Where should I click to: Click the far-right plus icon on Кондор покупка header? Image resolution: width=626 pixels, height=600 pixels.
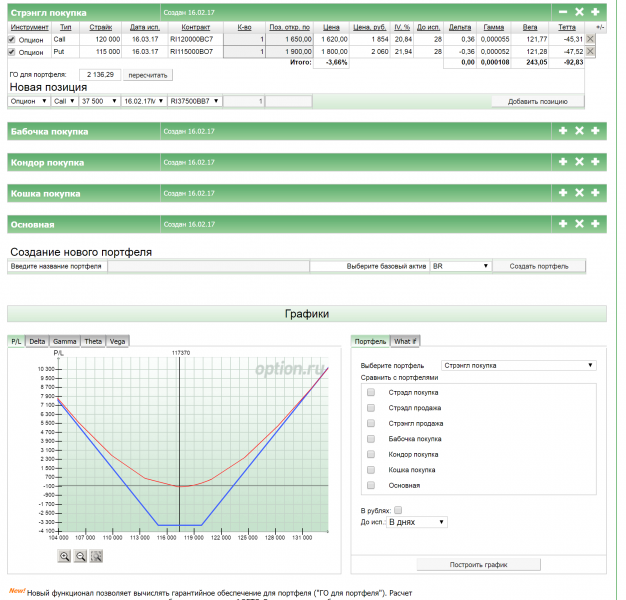tap(595, 162)
